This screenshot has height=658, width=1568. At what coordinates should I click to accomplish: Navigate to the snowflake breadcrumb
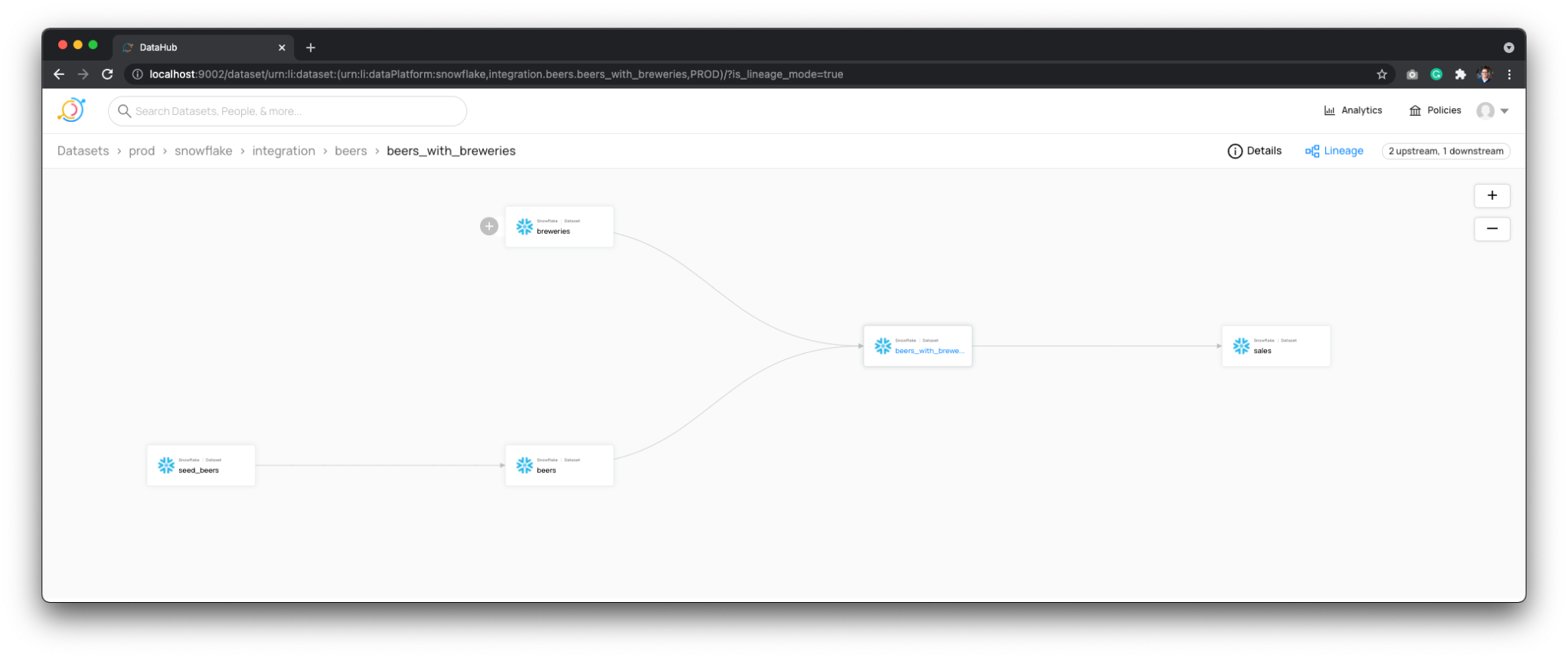pyautogui.click(x=203, y=151)
